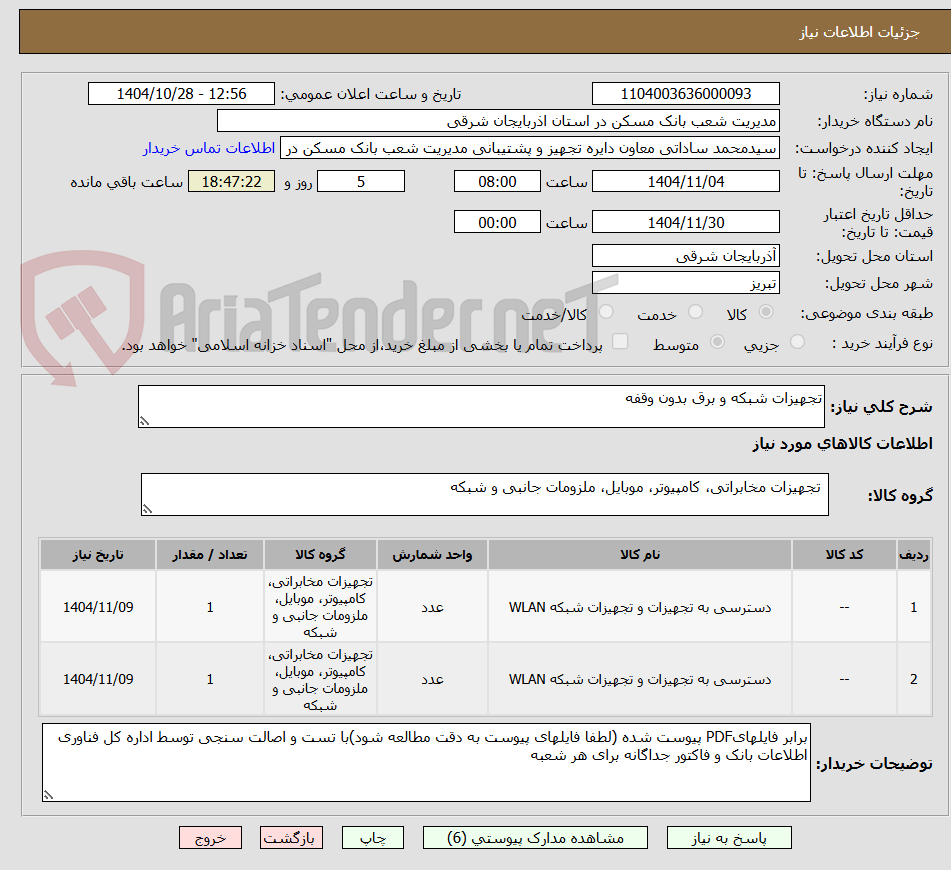
Task: Click the بازگشت back button
Action: coord(291,838)
